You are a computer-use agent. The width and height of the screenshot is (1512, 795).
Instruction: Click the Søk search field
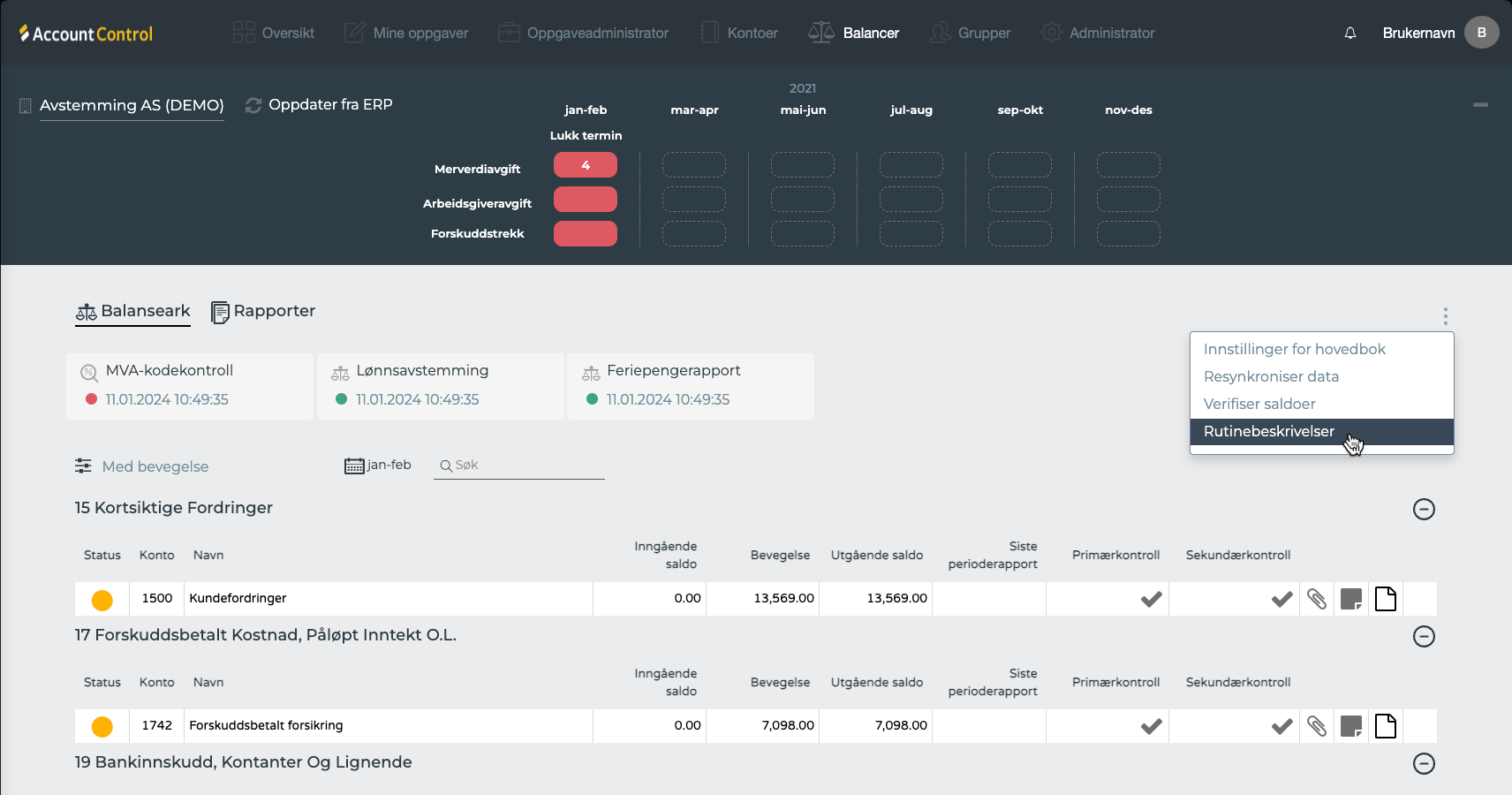point(526,466)
